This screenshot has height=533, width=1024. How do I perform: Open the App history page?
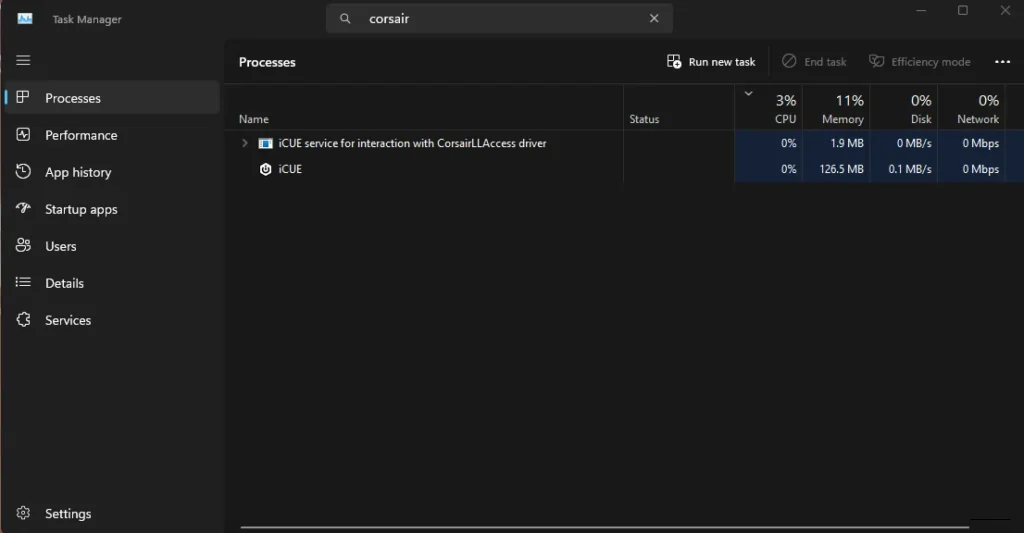[112, 172]
